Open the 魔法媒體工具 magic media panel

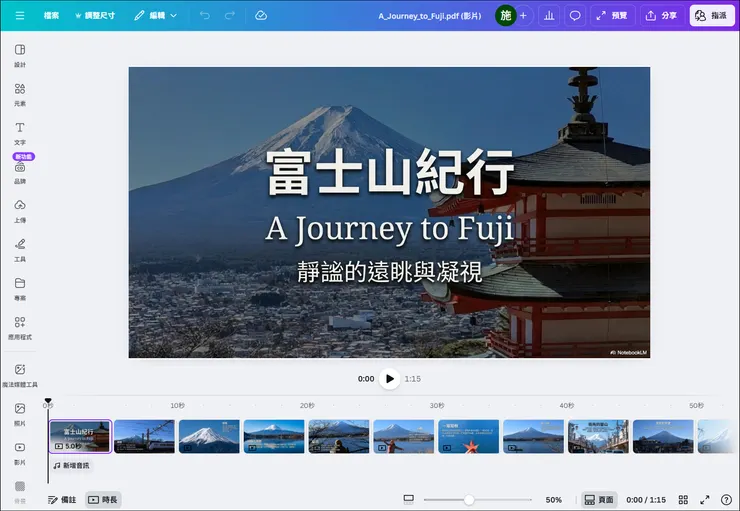(x=20, y=376)
